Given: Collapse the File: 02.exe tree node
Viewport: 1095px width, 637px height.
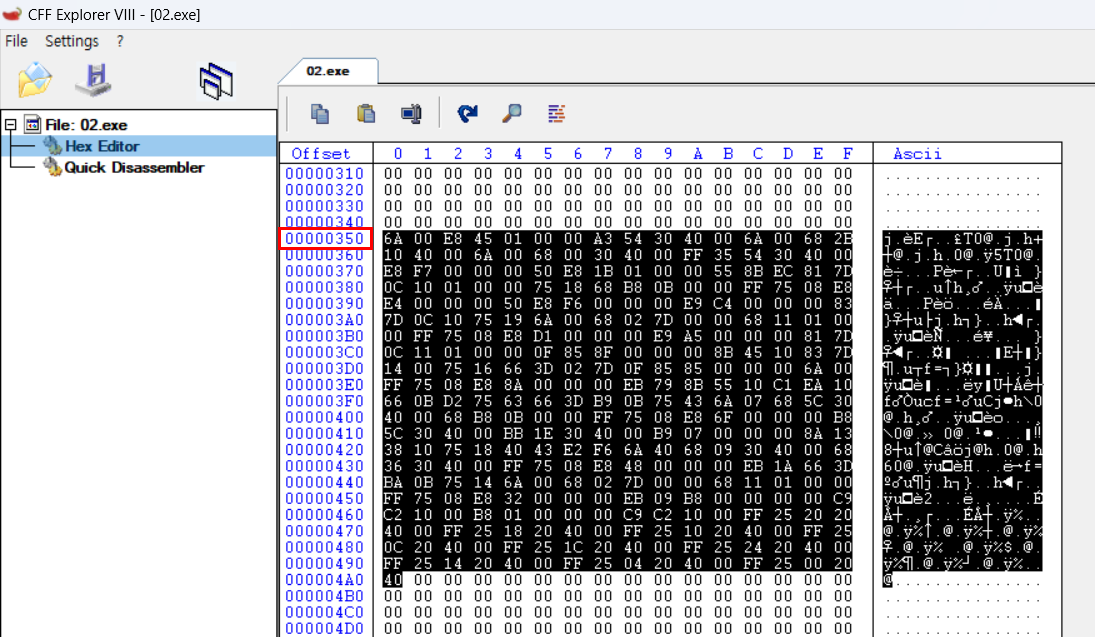Looking at the screenshot, I should point(10,125).
